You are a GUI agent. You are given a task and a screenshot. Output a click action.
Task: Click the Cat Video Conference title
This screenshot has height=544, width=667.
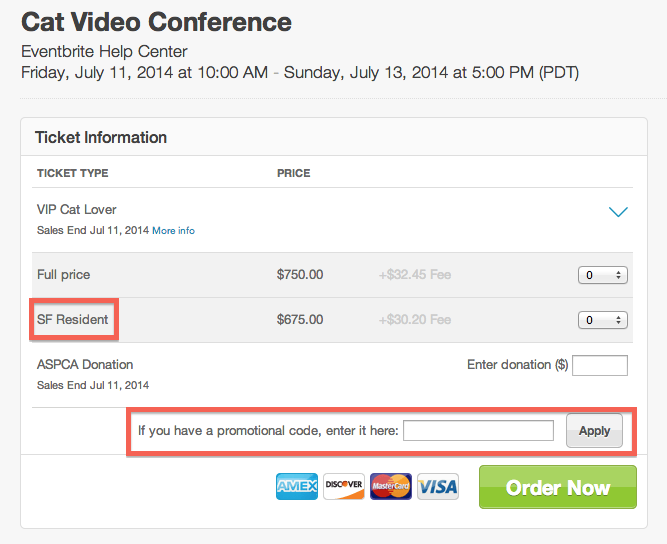click(156, 22)
